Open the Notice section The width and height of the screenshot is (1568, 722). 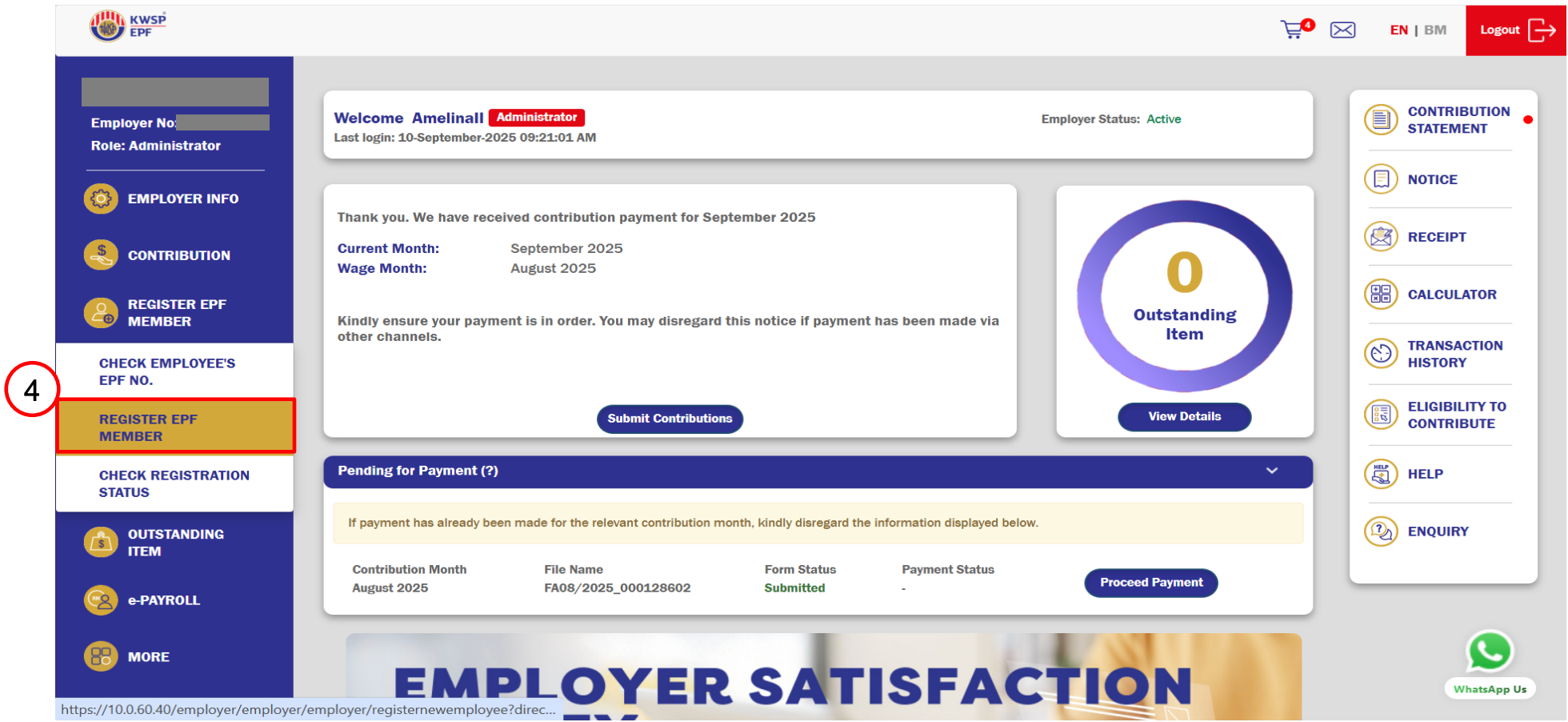[x=1432, y=179]
